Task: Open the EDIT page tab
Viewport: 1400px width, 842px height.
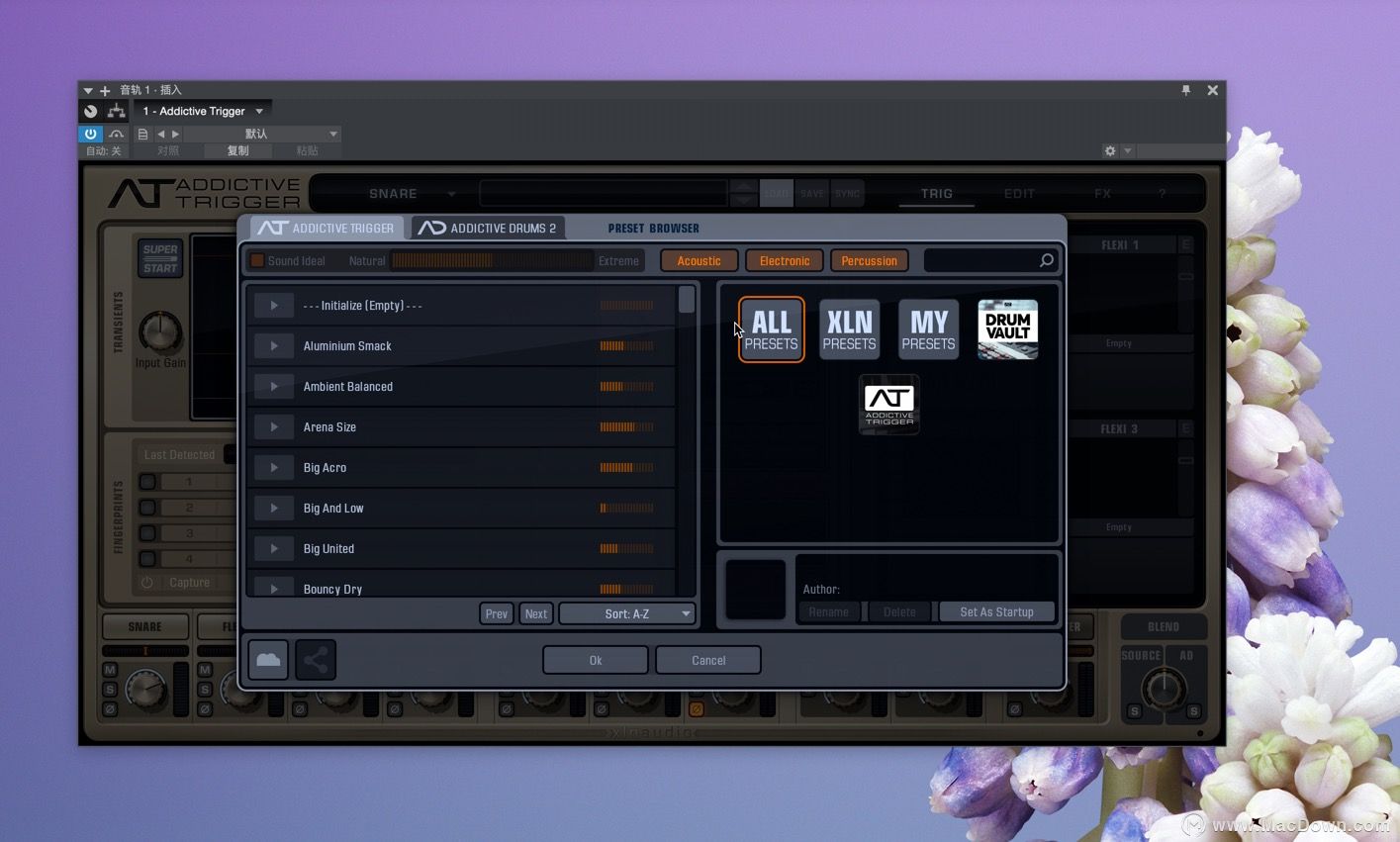Action: point(1019,194)
